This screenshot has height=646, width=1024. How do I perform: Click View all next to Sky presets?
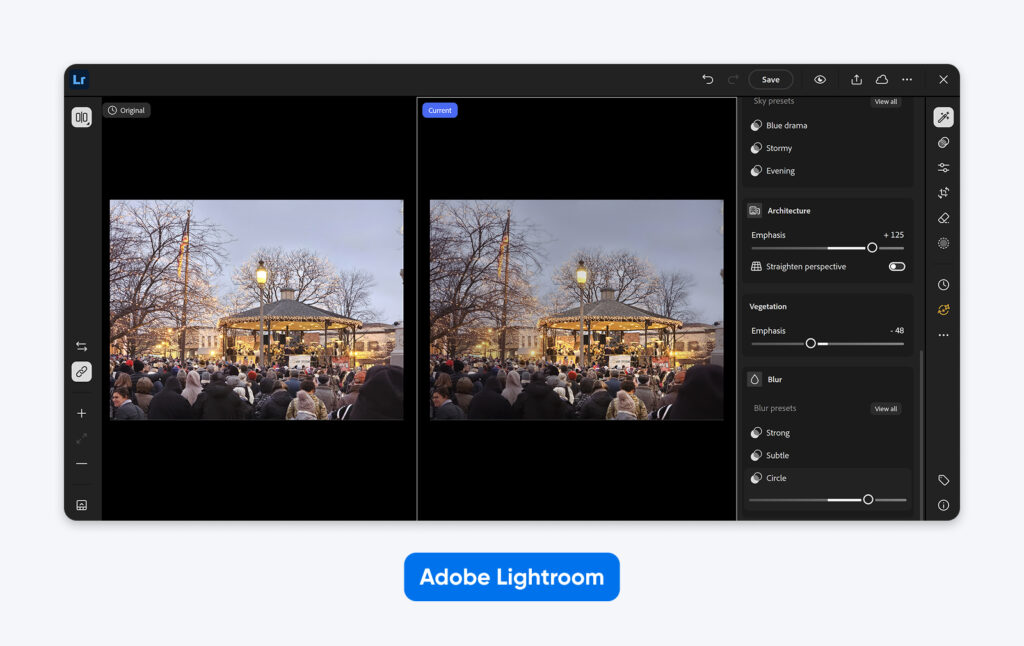[x=886, y=101]
